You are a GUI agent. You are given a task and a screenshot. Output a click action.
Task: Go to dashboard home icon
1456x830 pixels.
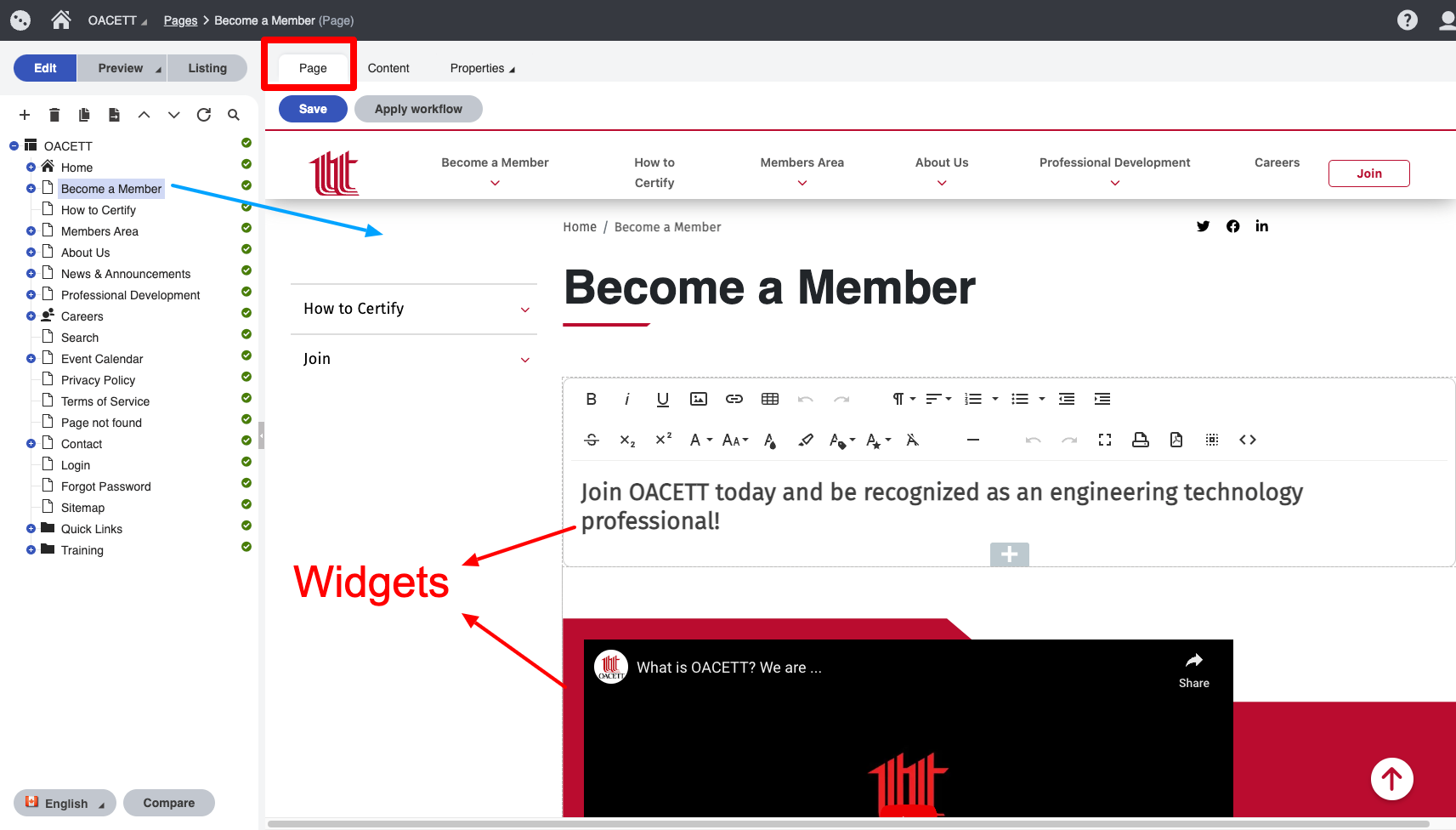coord(61,20)
